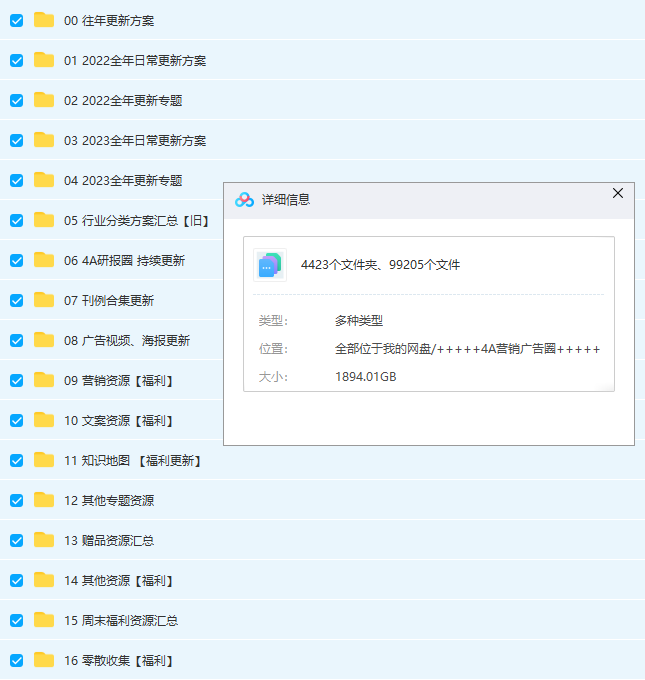
Task: Click folder icon of 09 营销资源
Action: (44, 380)
